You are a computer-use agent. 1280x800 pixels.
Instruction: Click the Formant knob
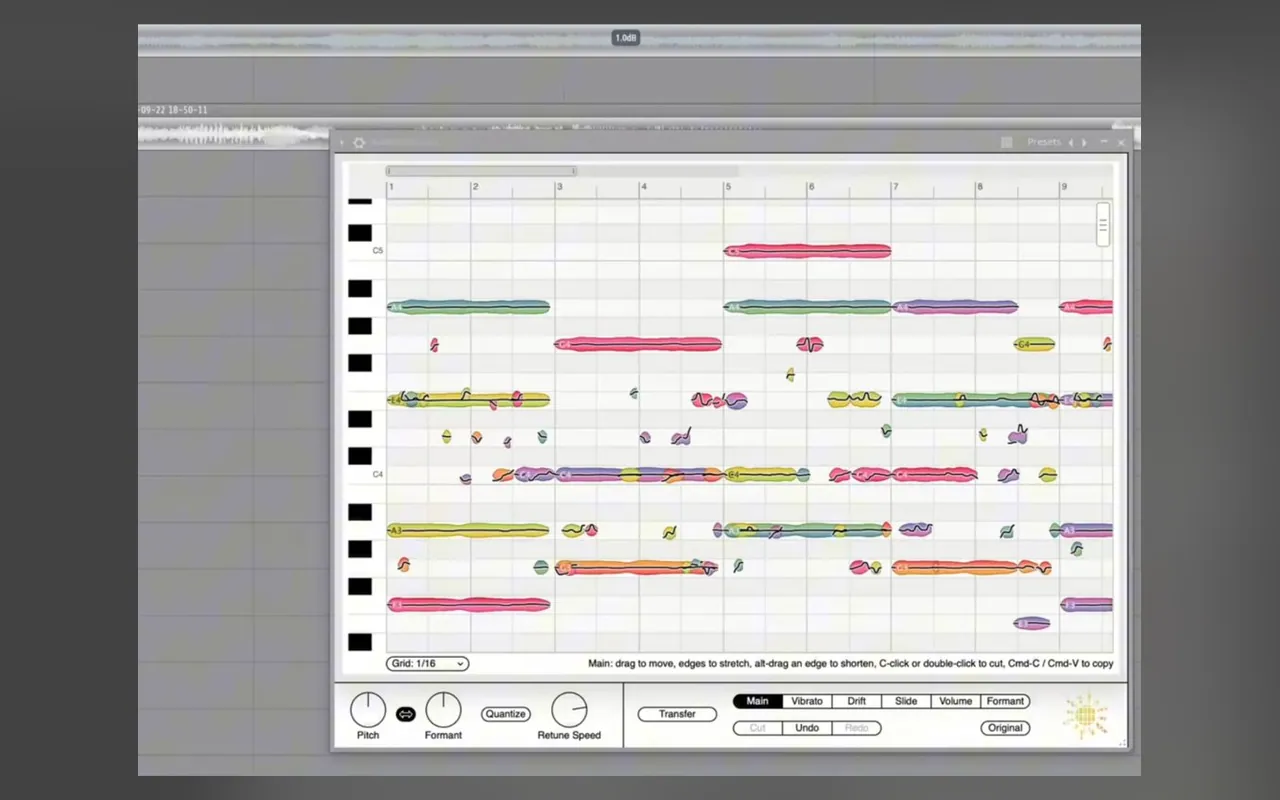(443, 710)
